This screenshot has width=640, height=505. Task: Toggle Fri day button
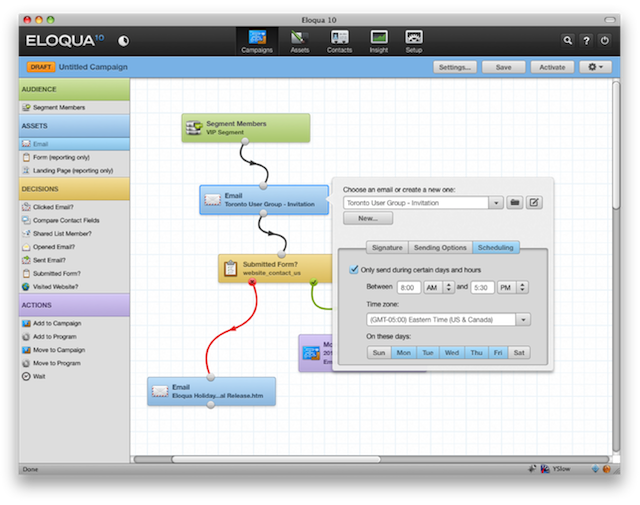(498, 353)
